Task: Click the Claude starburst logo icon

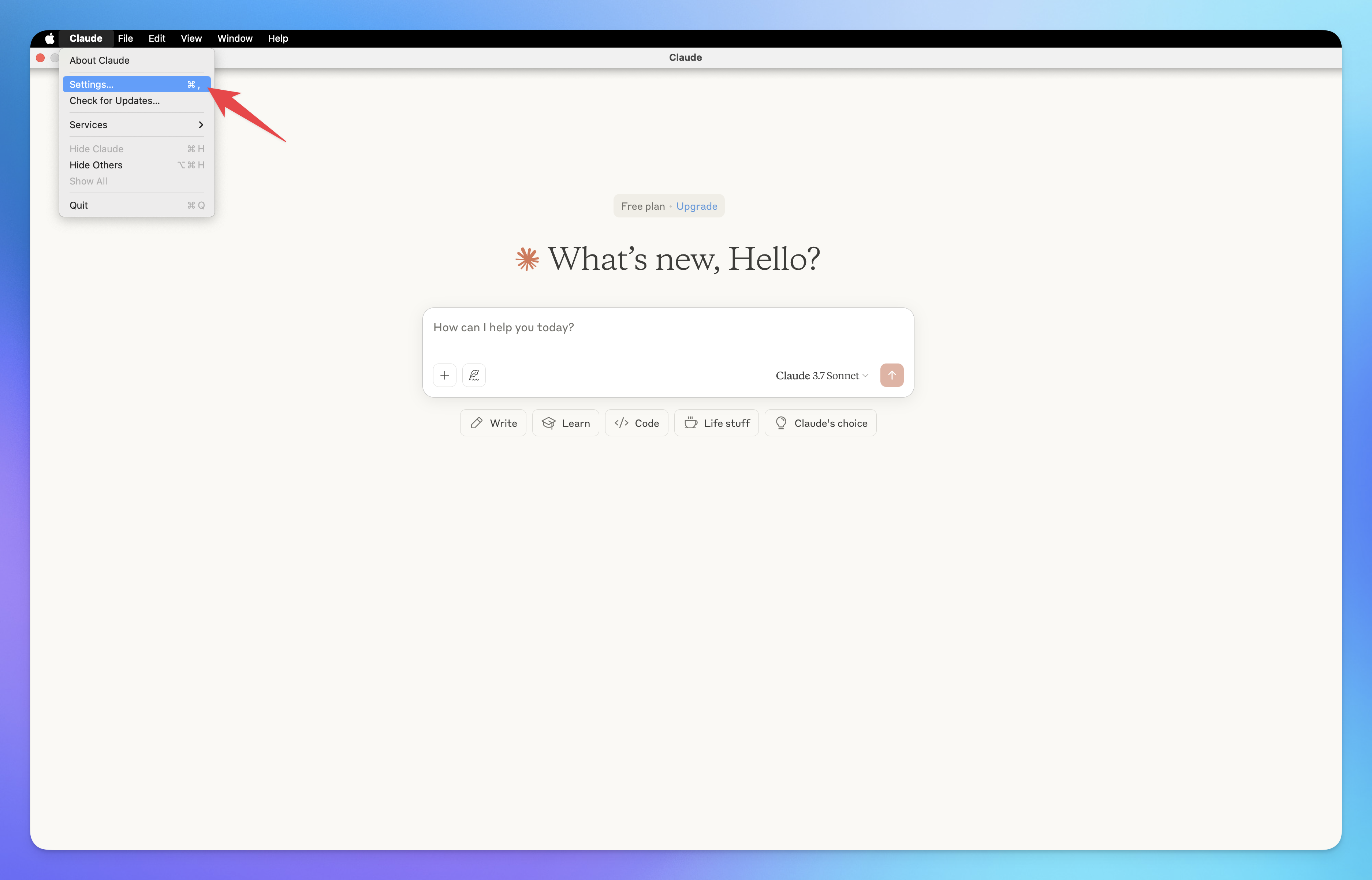Action: pos(527,259)
